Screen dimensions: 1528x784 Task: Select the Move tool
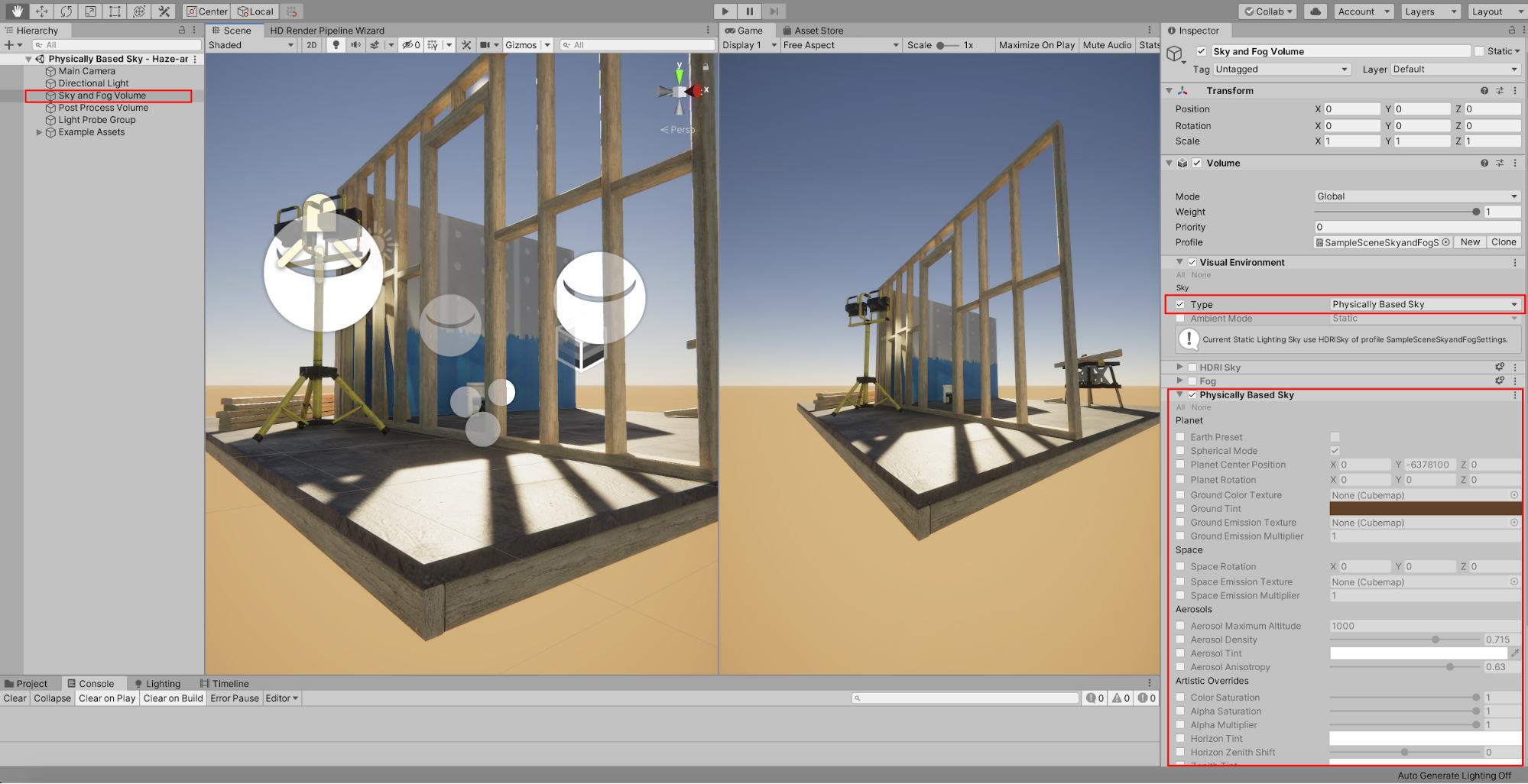[41, 11]
